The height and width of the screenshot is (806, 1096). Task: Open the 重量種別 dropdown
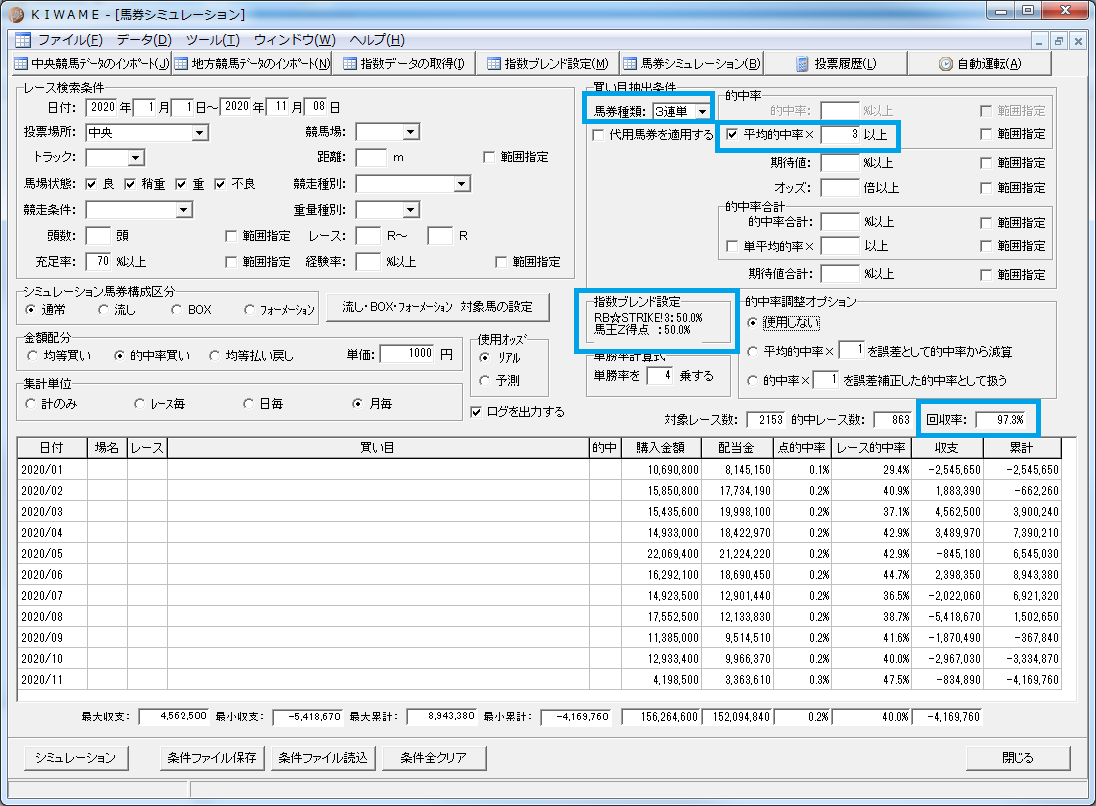click(x=411, y=210)
